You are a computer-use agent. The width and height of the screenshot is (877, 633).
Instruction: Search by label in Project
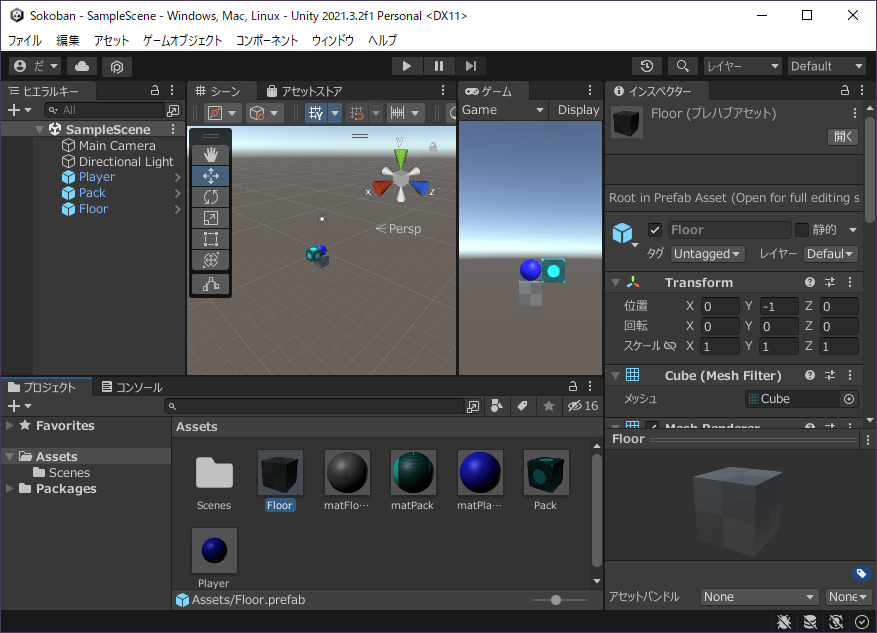click(x=522, y=406)
